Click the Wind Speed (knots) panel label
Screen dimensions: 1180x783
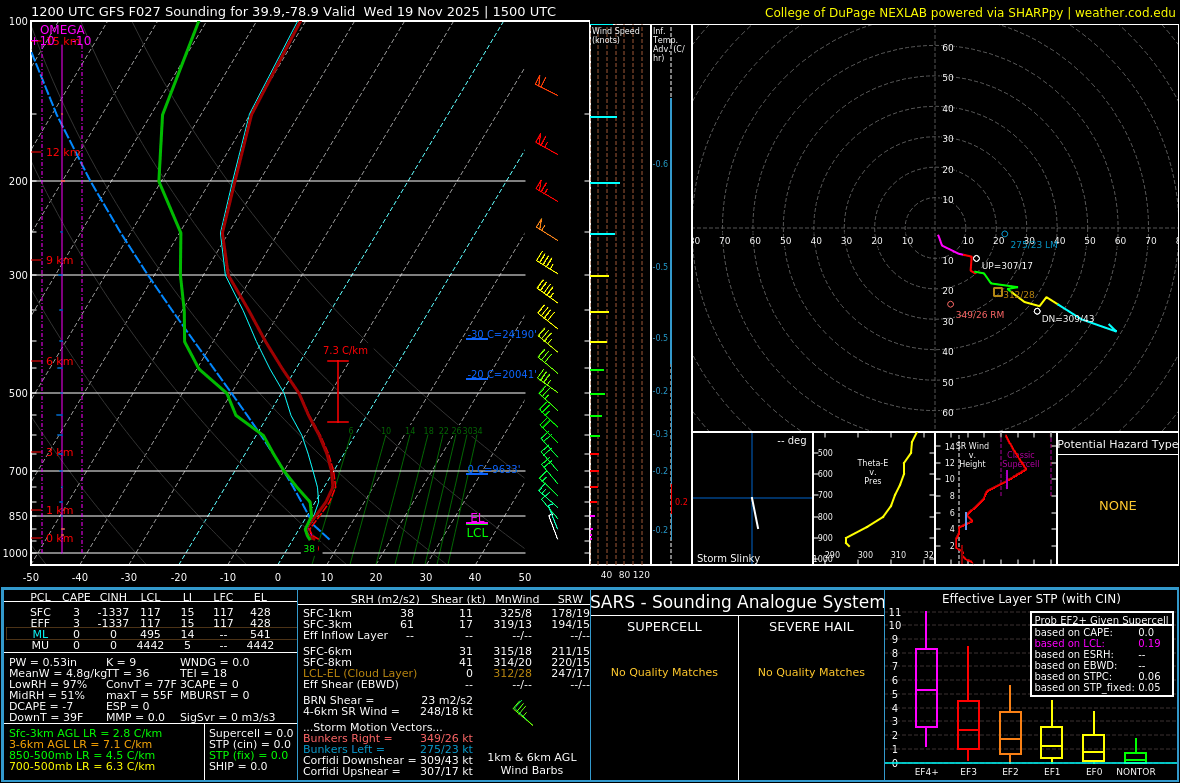(616, 35)
